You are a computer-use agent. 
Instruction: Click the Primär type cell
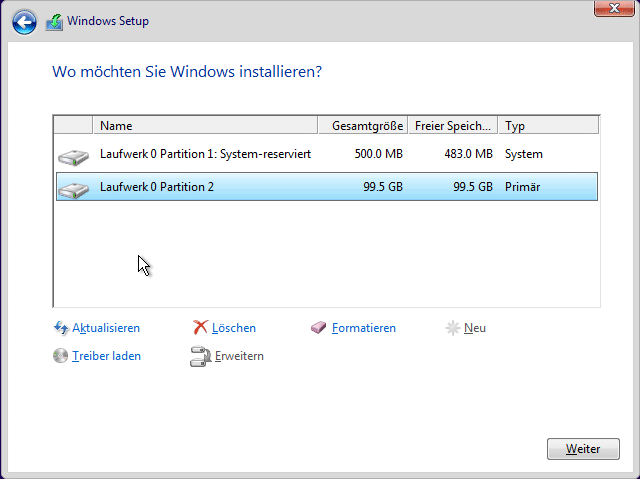click(522, 187)
